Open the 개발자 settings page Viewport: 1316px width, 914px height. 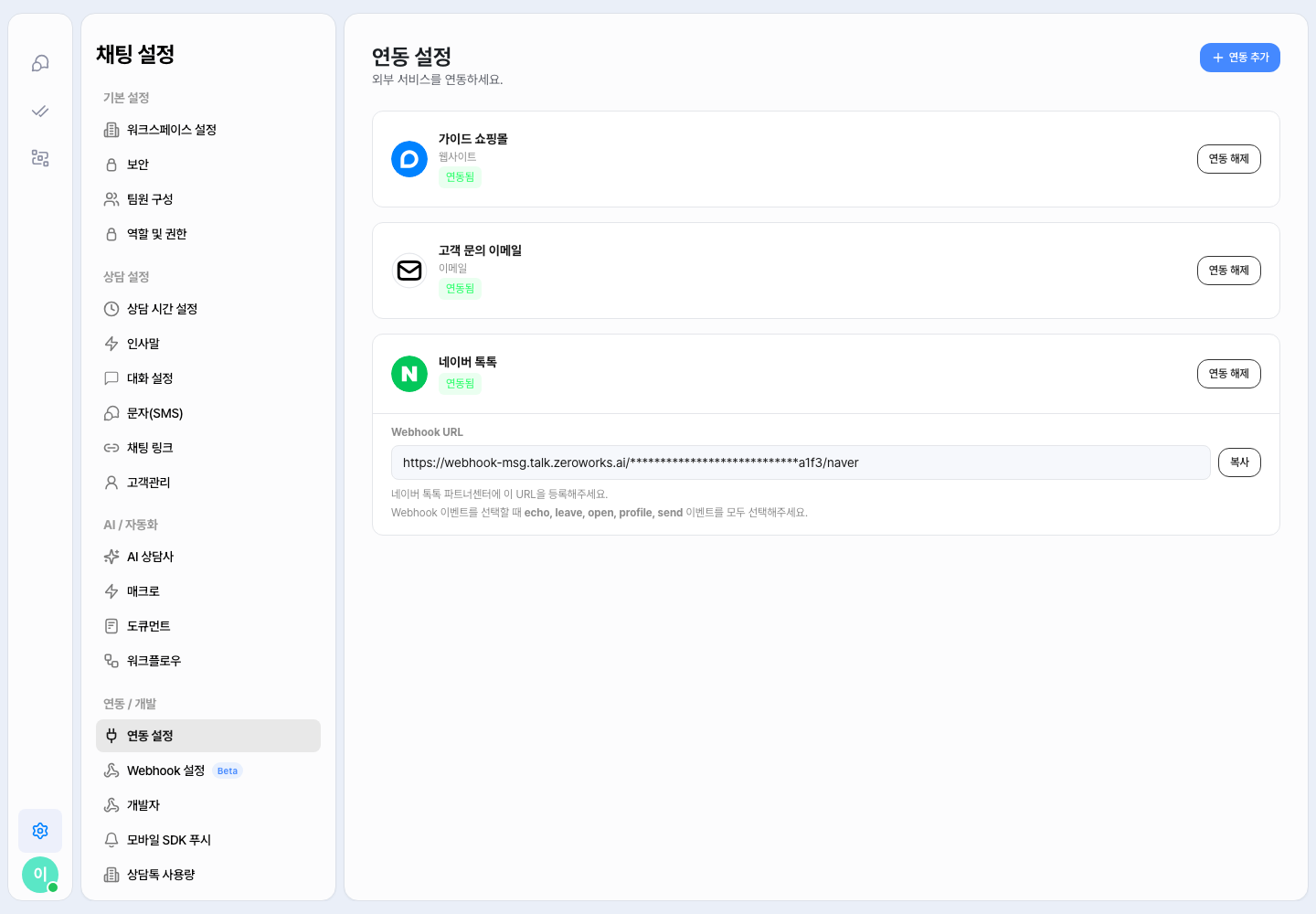pyautogui.click(x=208, y=805)
